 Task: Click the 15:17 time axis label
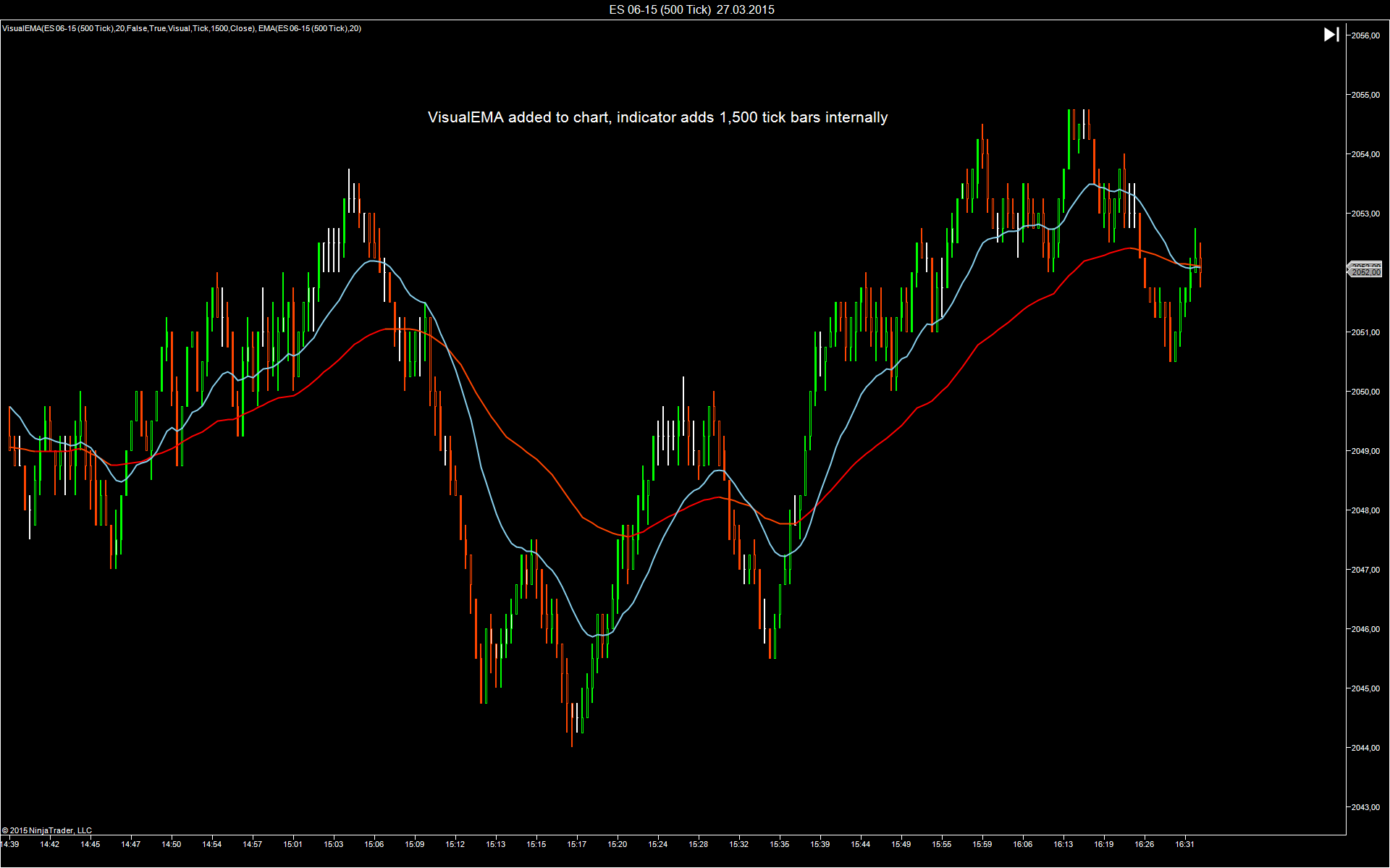(x=577, y=844)
